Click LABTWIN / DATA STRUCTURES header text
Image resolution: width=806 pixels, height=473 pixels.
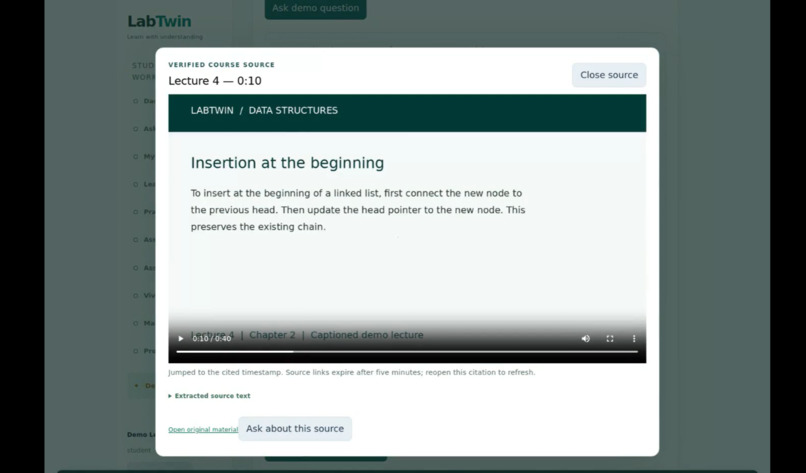[264, 111]
